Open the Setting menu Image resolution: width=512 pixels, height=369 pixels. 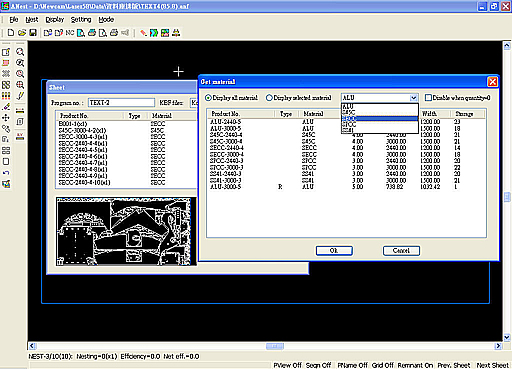(x=81, y=20)
